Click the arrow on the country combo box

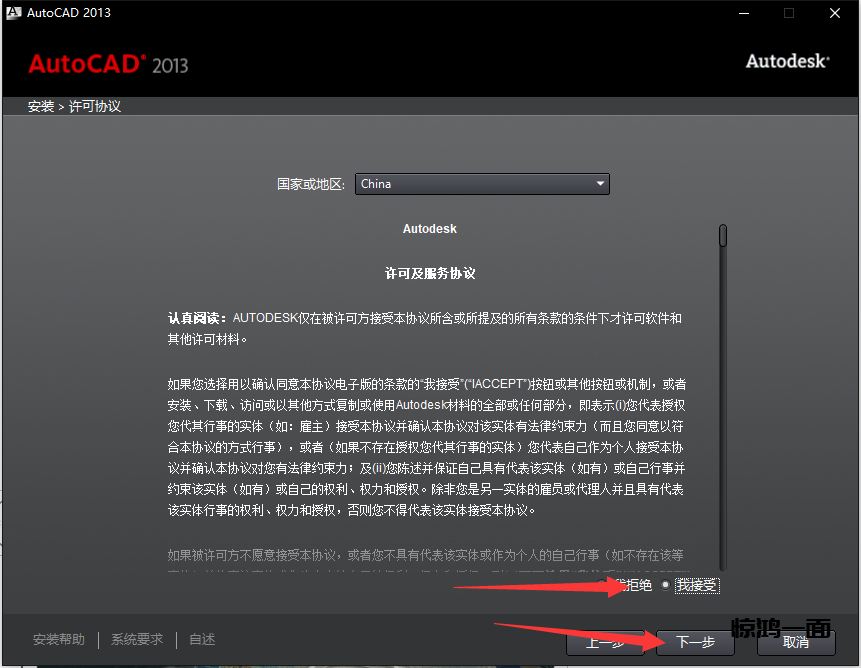[600, 184]
